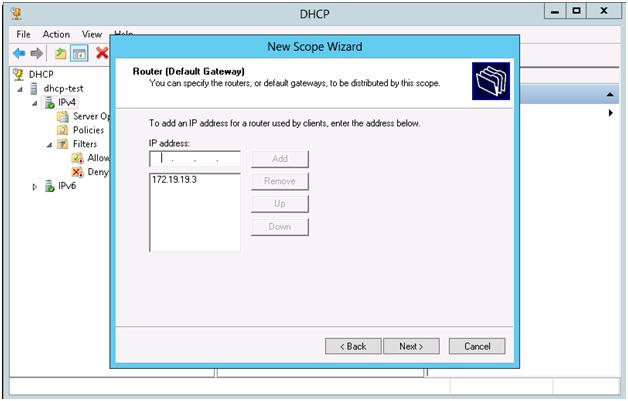Open the View menu
The width and height of the screenshot is (628, 401).
click(x=92, y=34)
